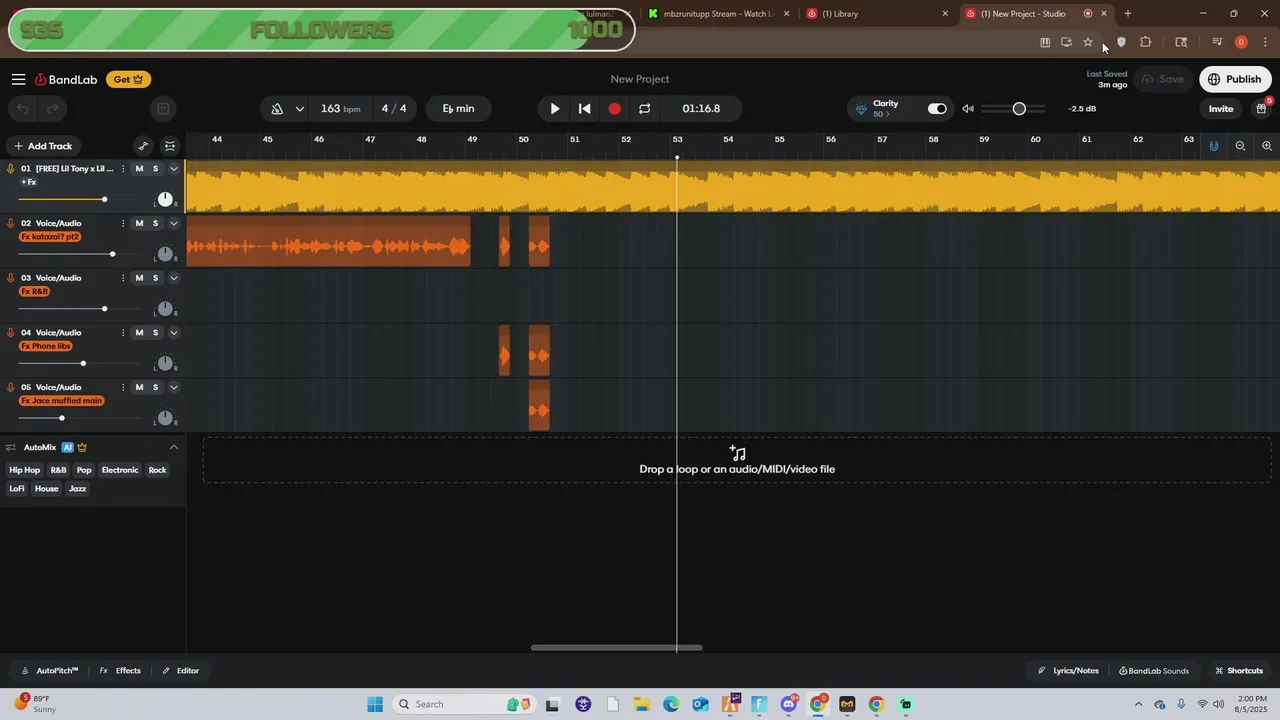1280x720 pixels.
Task: Mute master output via speaker icon
Action: pyautogui.click(x=968, y=109)
